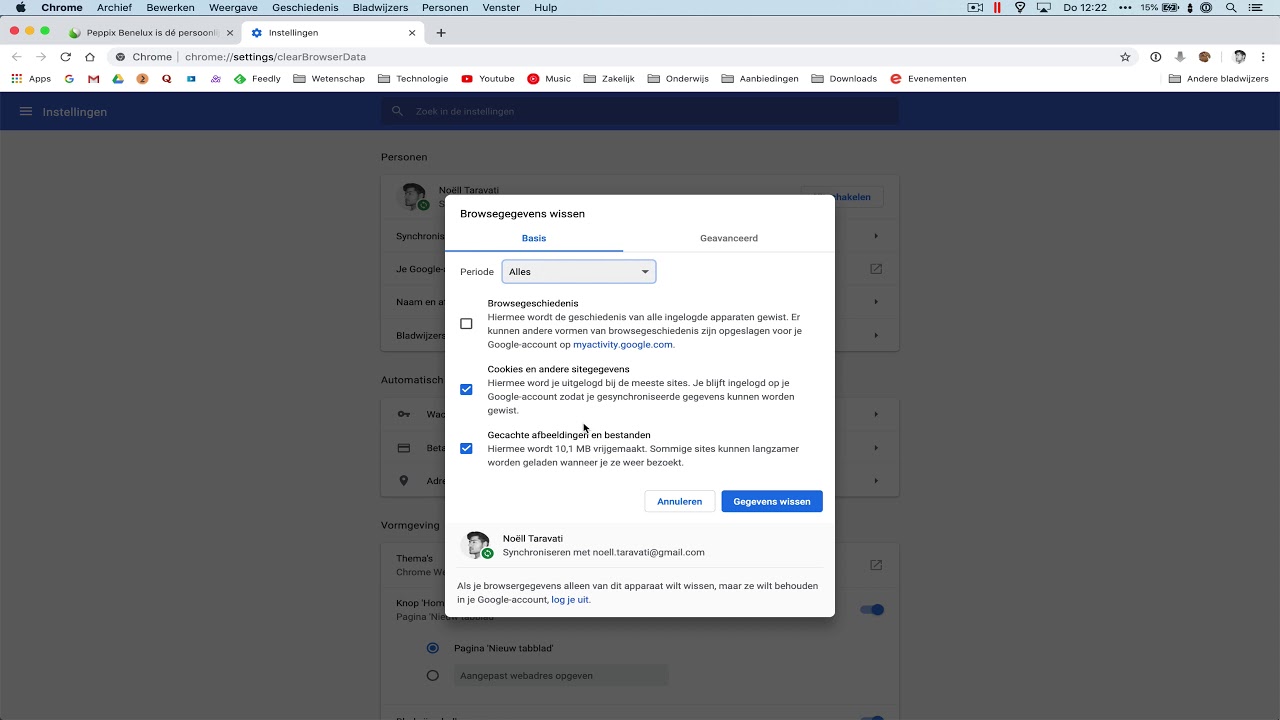The image size is (1280, 720).
Task: Reload the current page
Action: [66, 57]
